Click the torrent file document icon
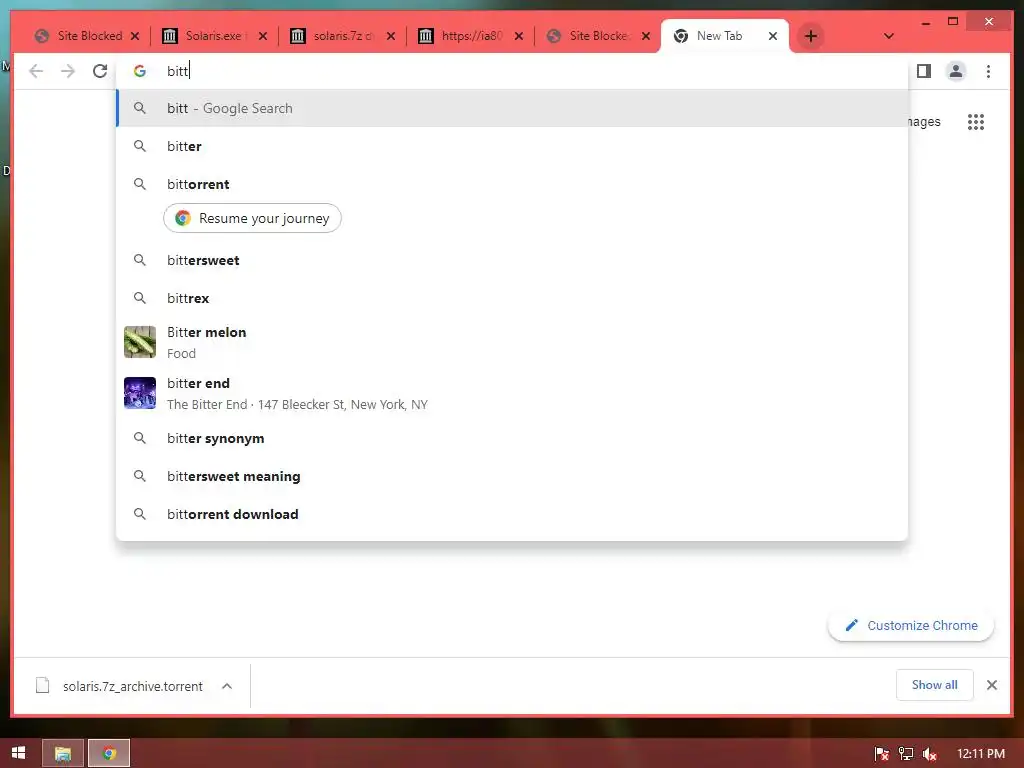The image size is (1024, 768). tap(42, 686)
